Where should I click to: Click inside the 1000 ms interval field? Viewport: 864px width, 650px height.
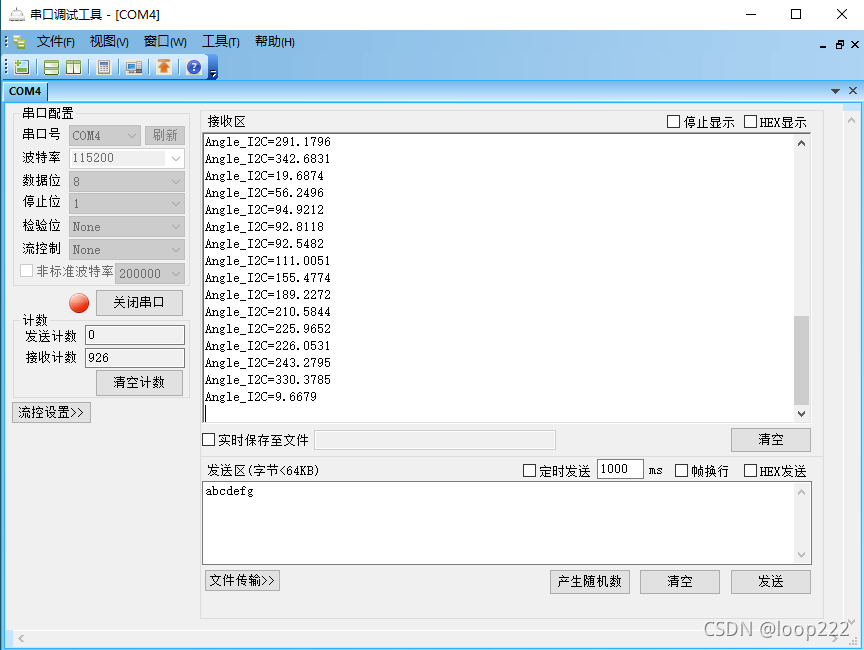(x=619, y=469)
